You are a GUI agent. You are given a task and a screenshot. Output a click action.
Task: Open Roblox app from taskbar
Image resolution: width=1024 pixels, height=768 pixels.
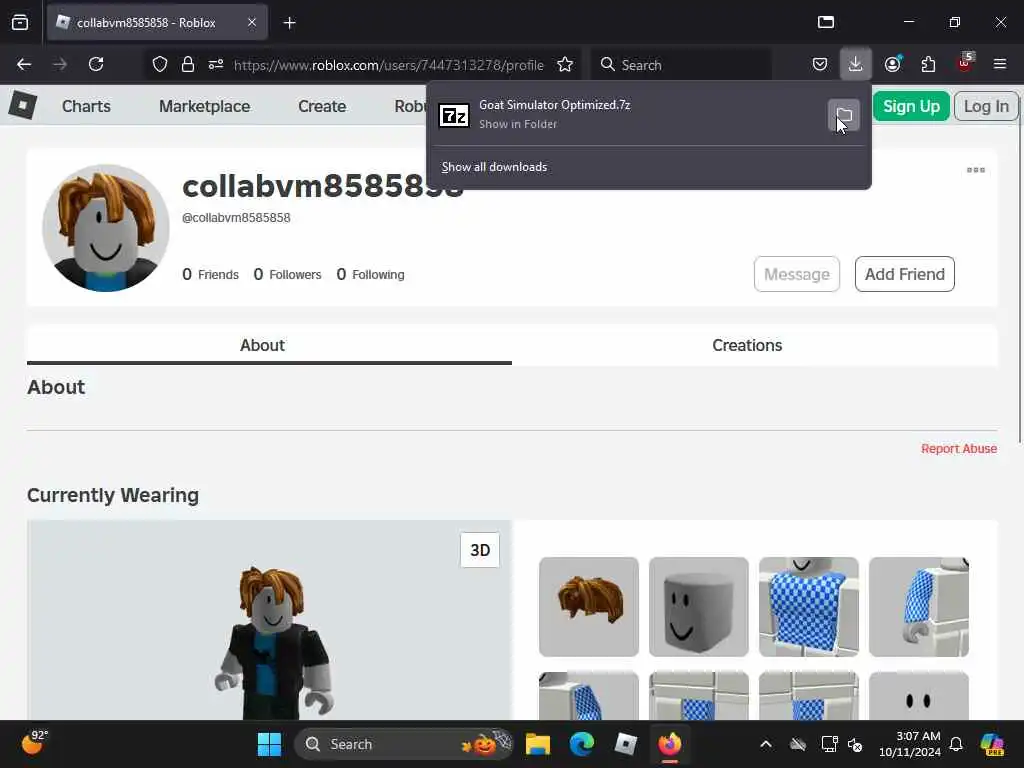(626, 744)
